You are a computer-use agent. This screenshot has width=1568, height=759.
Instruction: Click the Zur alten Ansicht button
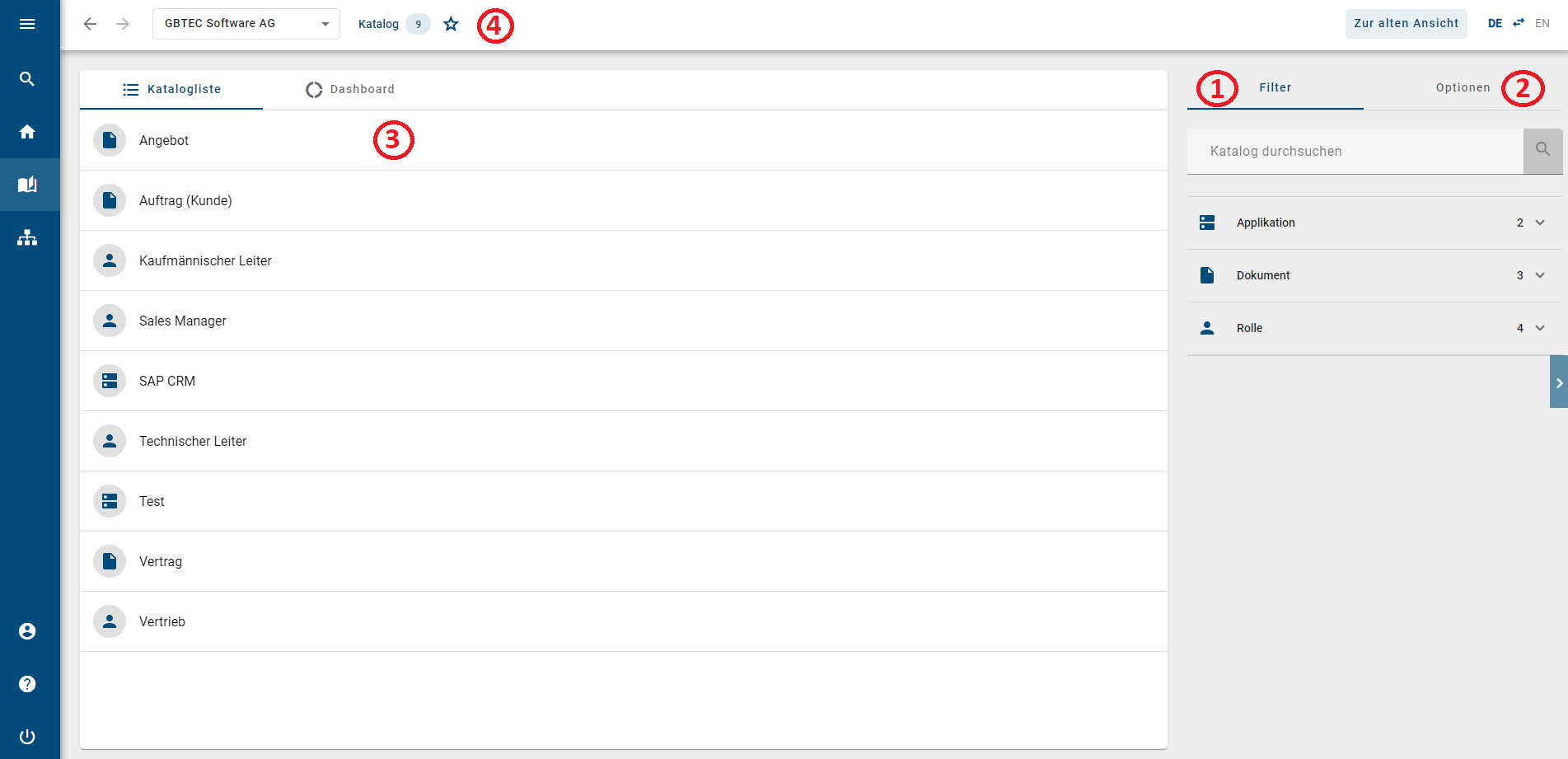1406,23
